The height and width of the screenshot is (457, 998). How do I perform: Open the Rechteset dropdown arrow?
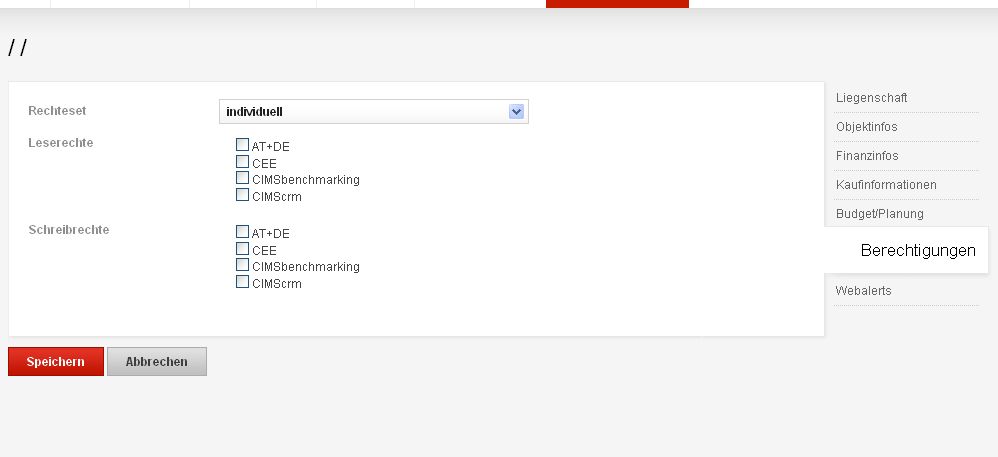pos(516,112)
